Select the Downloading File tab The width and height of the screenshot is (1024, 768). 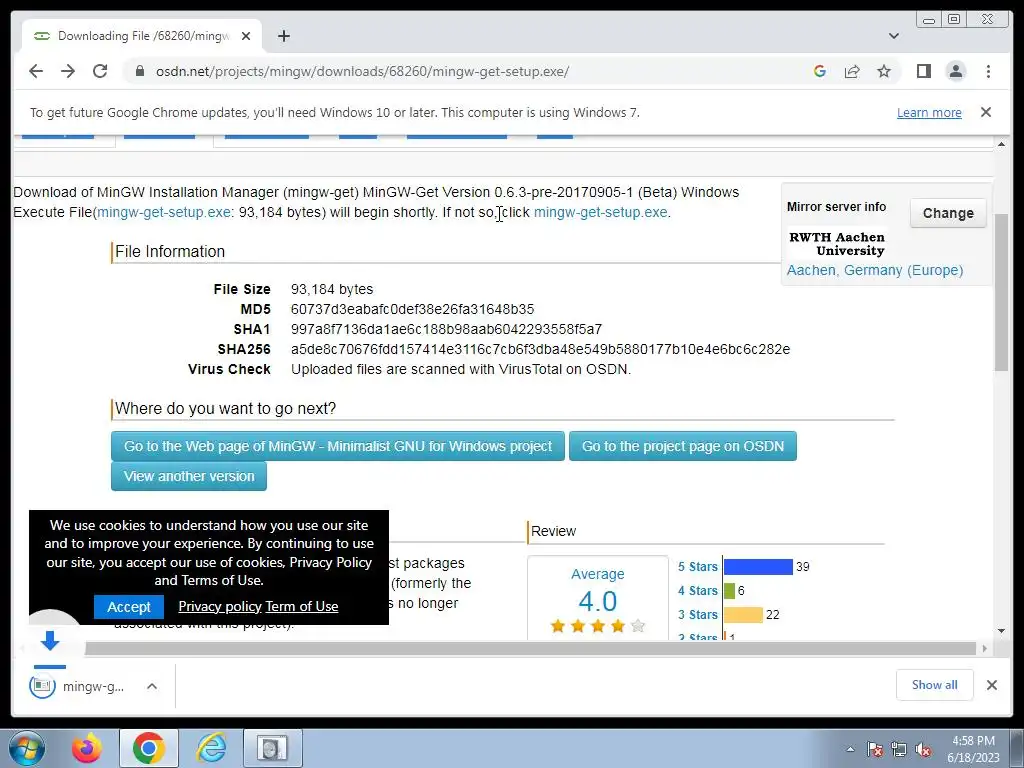[x=142, y=36]
